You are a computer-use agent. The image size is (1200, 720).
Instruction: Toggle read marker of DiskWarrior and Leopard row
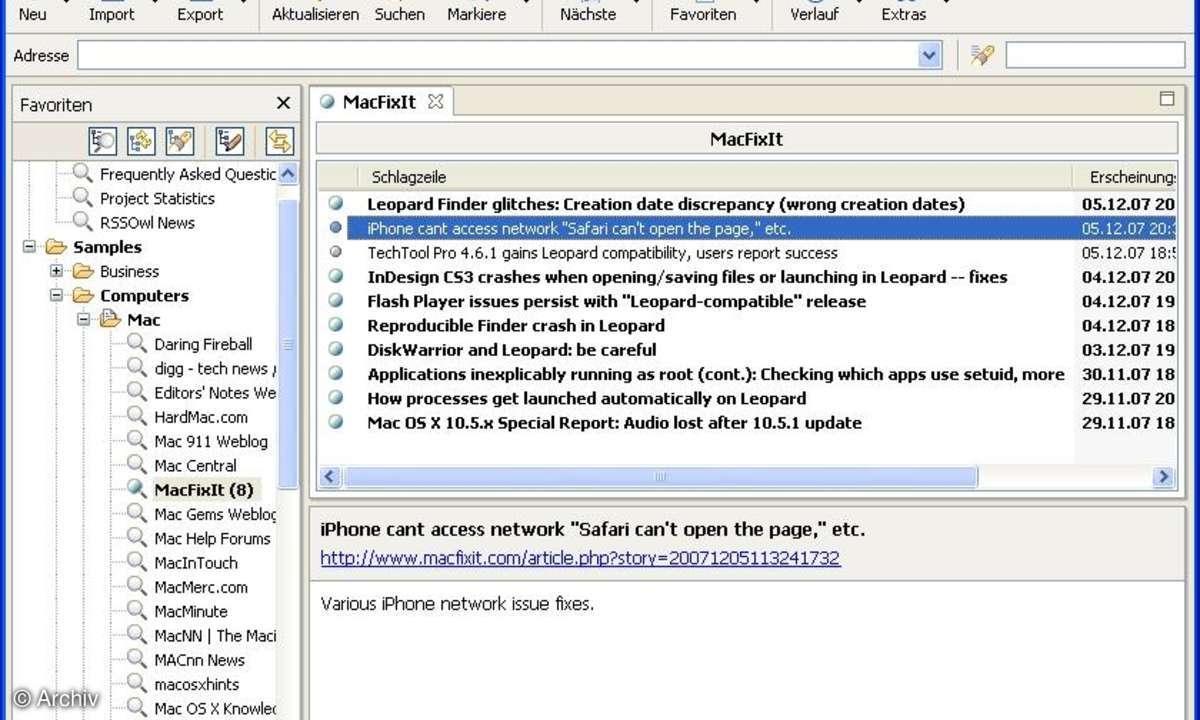coord(335,350)
